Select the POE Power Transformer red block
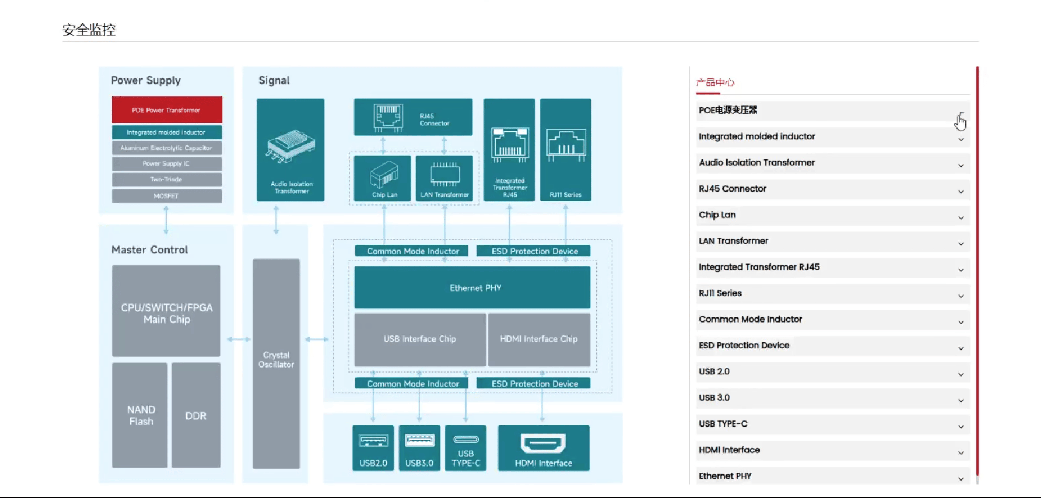Image resolution: width=1041 pixels, height=498 pixels. (167, 110)
